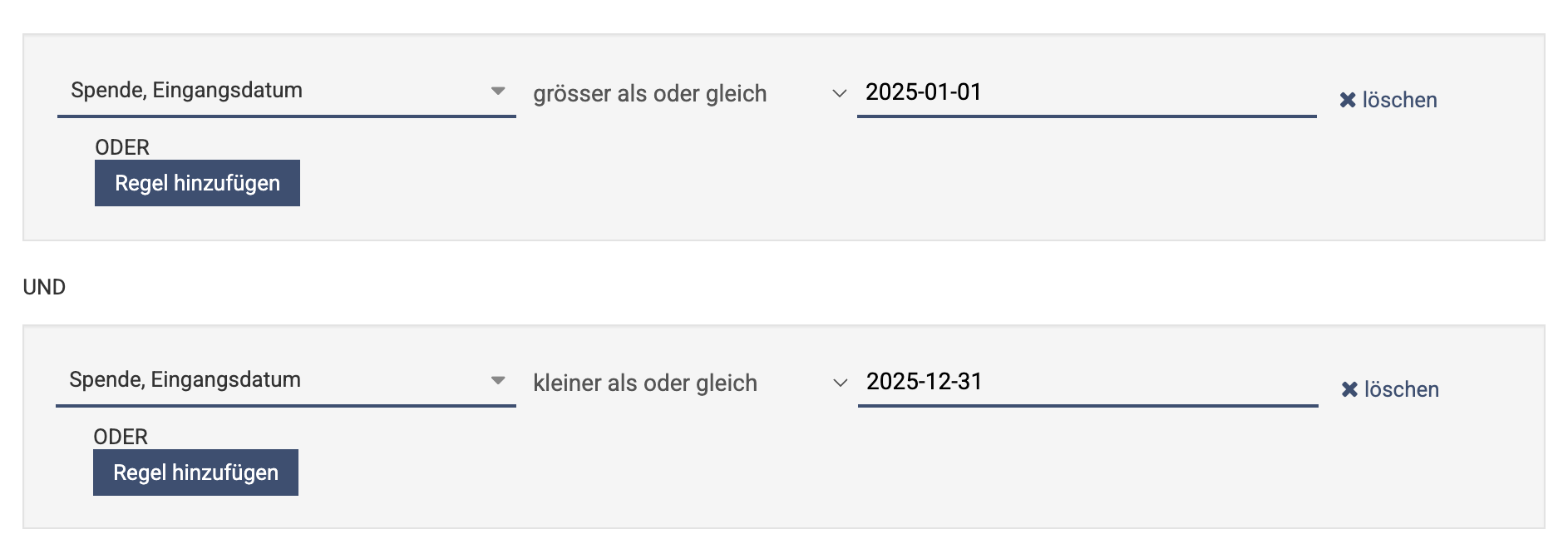Click the triangle arrow left of 'kleiner als oder gleich'

[498, 380]
